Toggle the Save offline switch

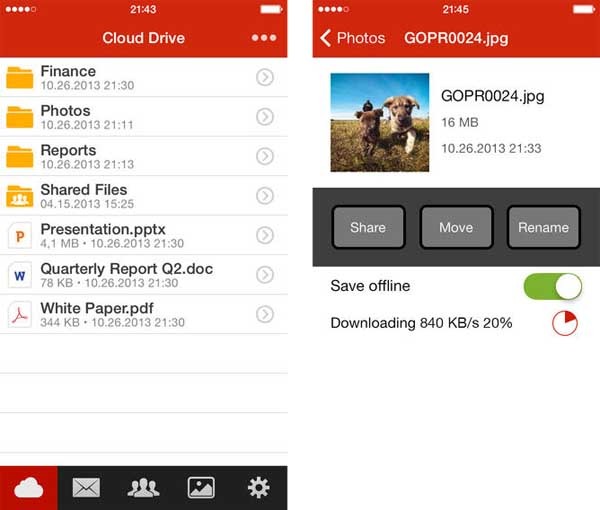coord(552,286)
